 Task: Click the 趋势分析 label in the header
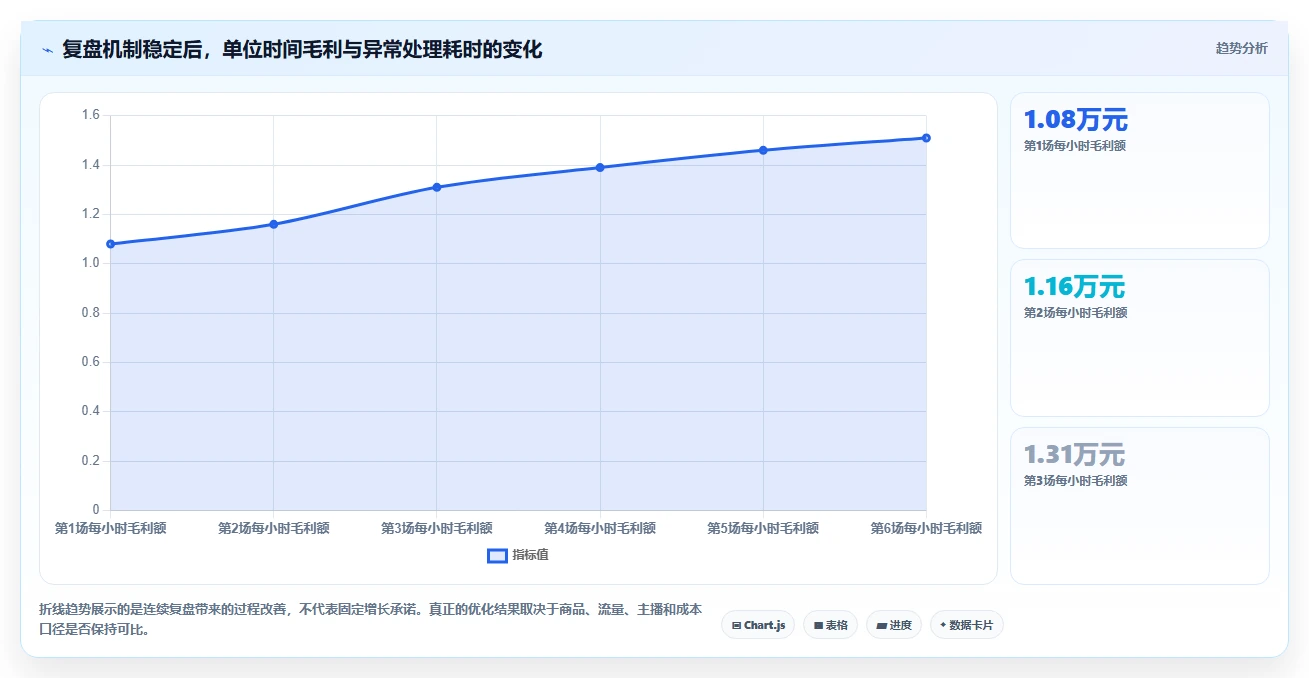pyautogui.click(x=1242, y=48)
